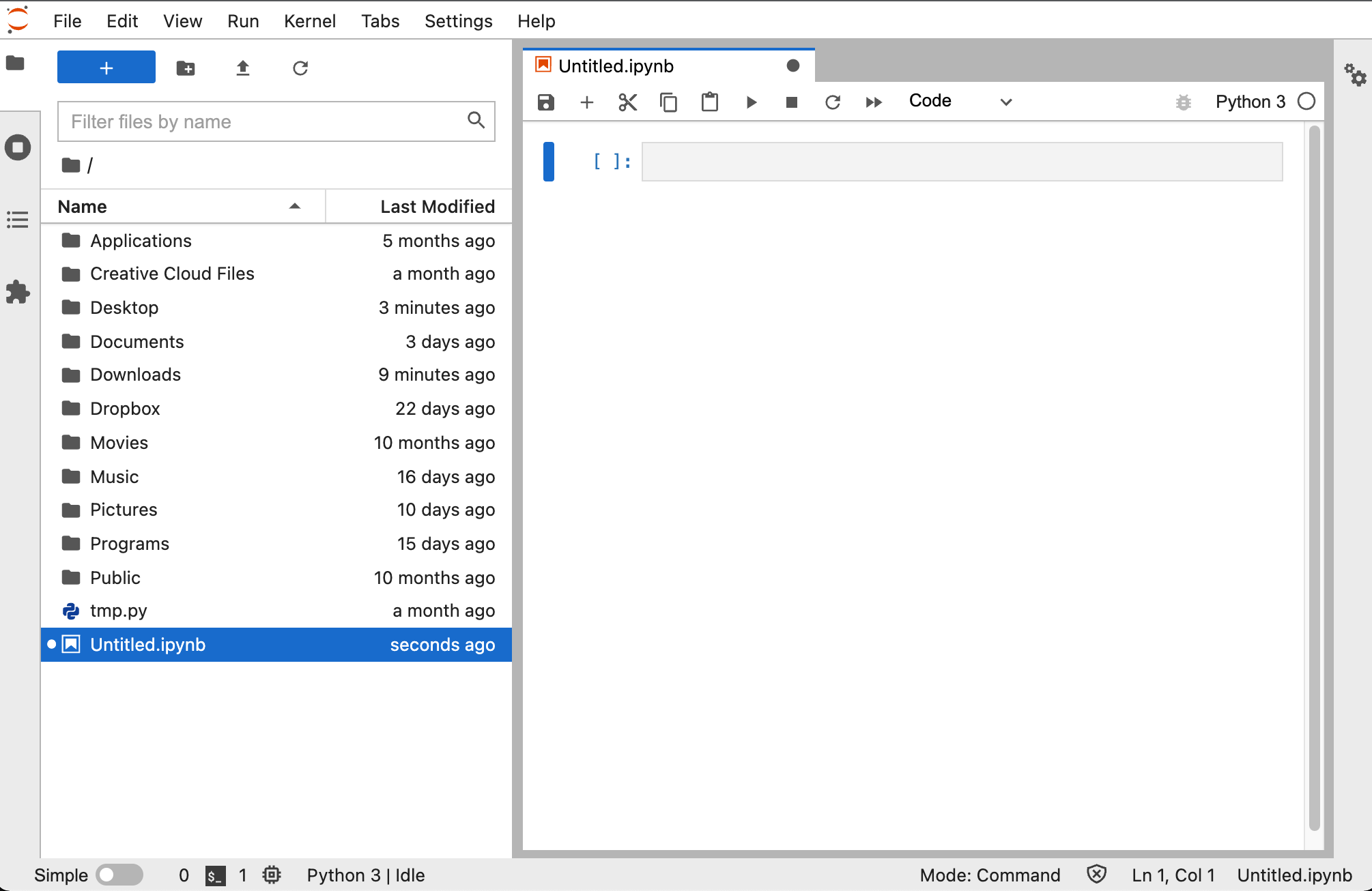Image resolution: width=1372 pixels, height=891 pixels.
Task: Upload files using the upload arrow icon
Action: (243, 68)
